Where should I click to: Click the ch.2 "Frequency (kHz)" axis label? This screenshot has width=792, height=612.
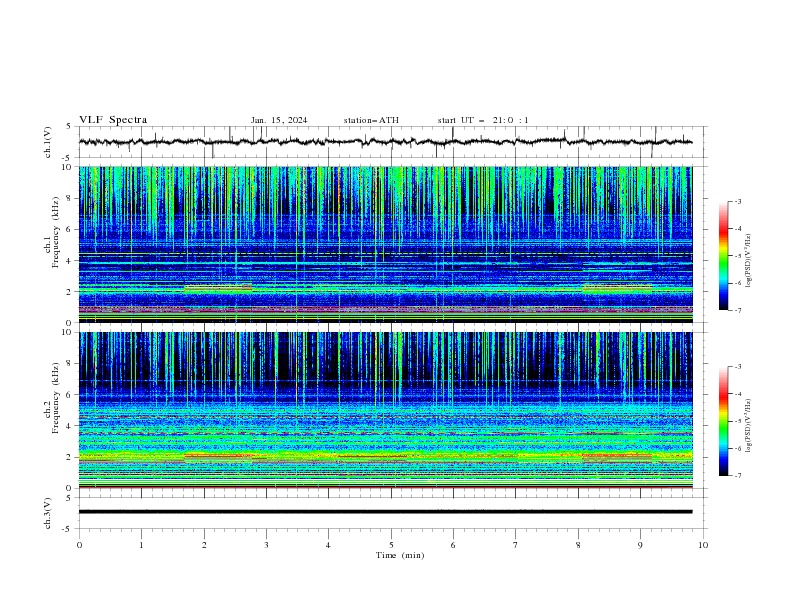pyautogui.click(x=56, y=397)
